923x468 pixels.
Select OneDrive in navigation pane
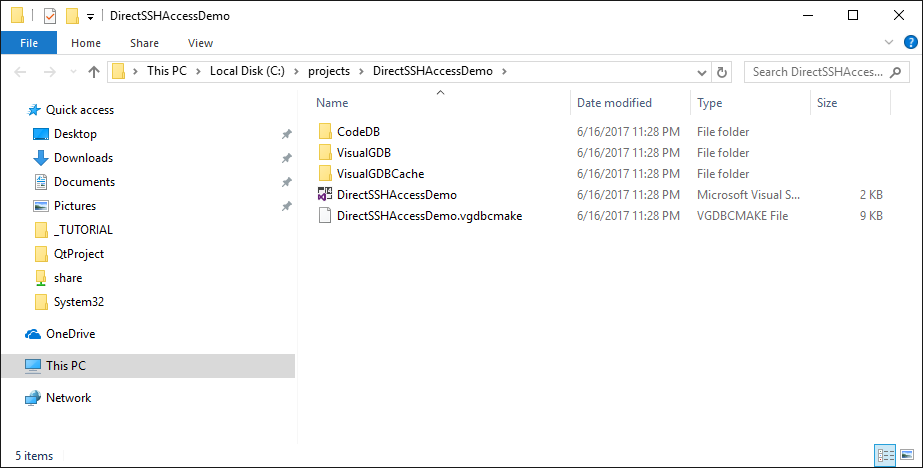[x=70, y=334]
